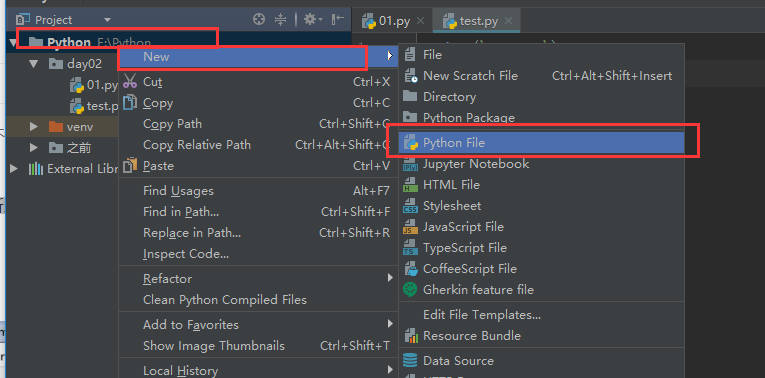Open the Project view dropdown
765x378 pixels.
[107, 20]
